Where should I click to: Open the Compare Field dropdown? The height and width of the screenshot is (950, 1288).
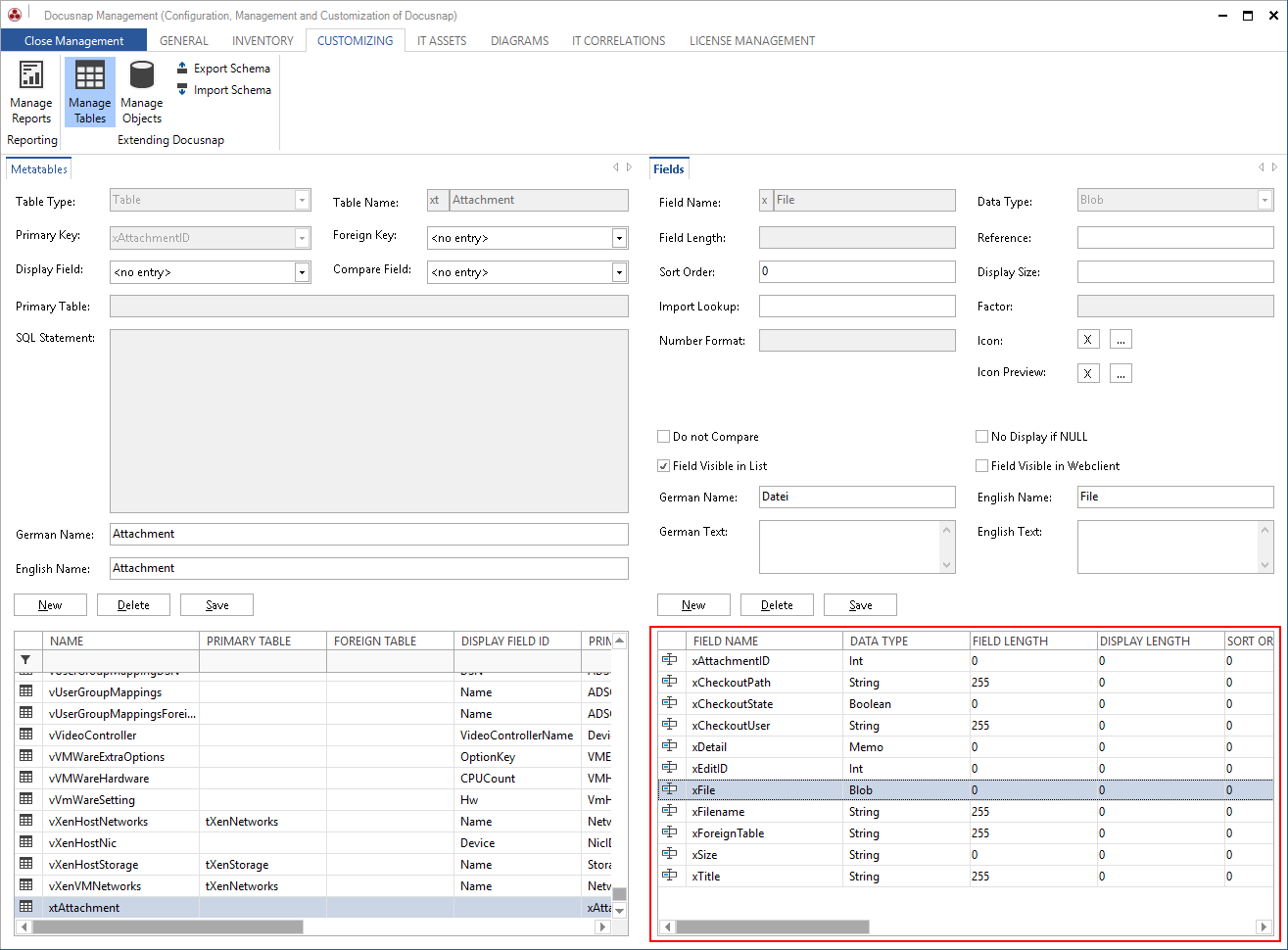619,272
